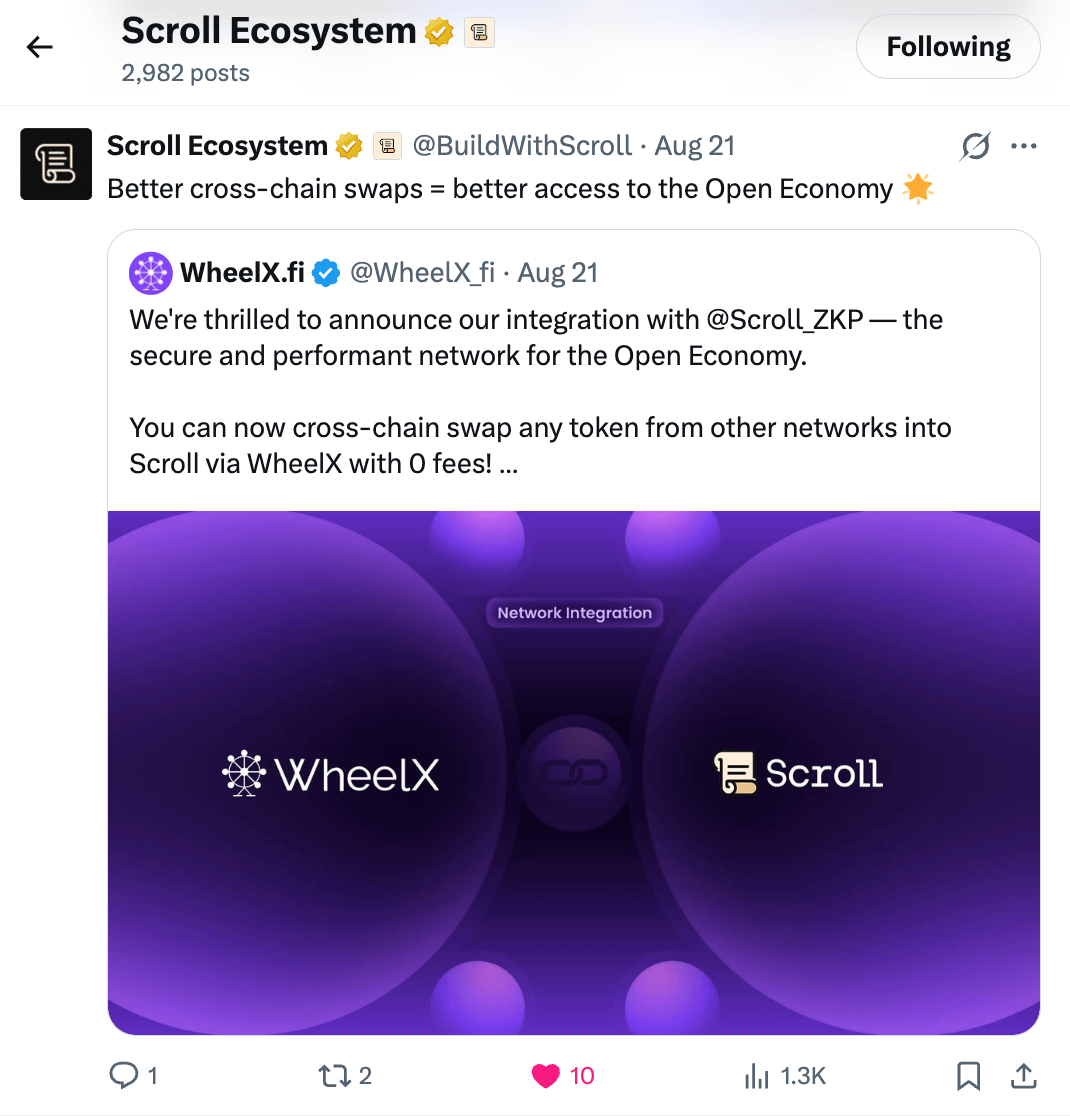Viewport: 1070px width, 1116px height.
Task: Click the Scroll Ecosystem profile avatar
Action: click(x=56, y=164)
